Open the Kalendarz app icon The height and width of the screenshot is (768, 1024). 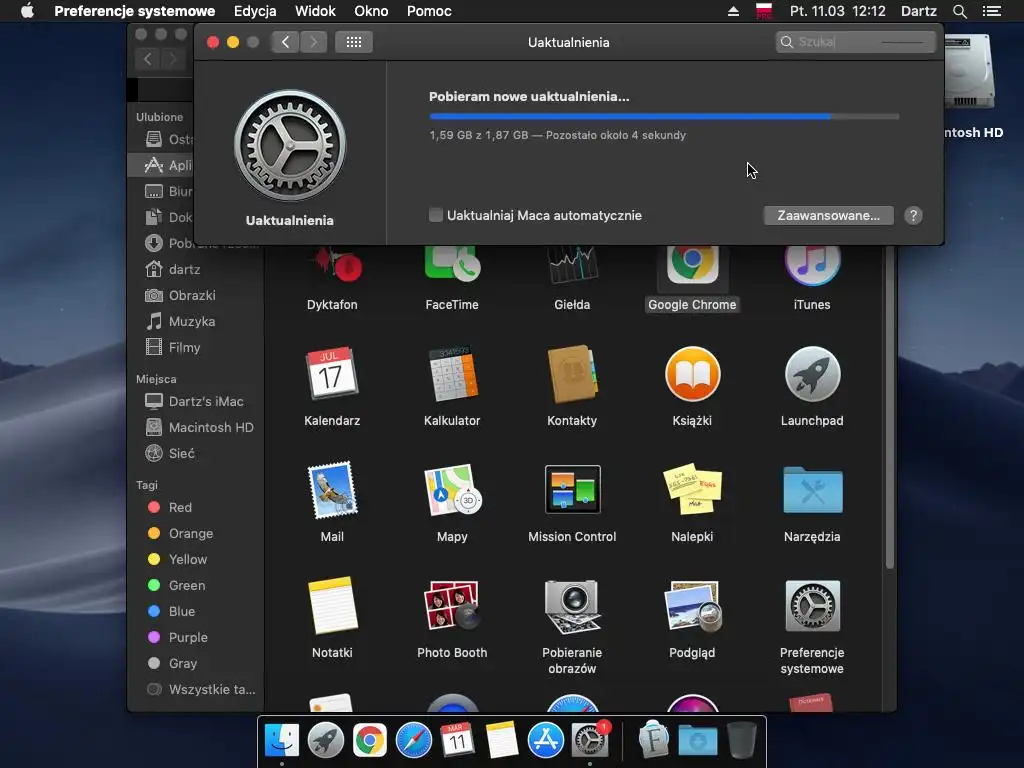(x=332, y=374)
